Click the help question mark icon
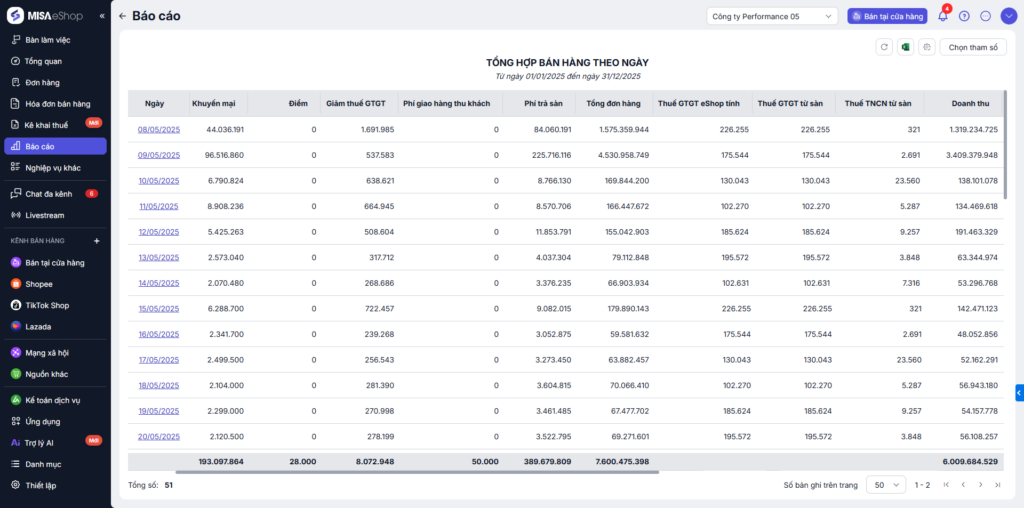Screen dimensions: 1024x508 [x=964, y=16]
